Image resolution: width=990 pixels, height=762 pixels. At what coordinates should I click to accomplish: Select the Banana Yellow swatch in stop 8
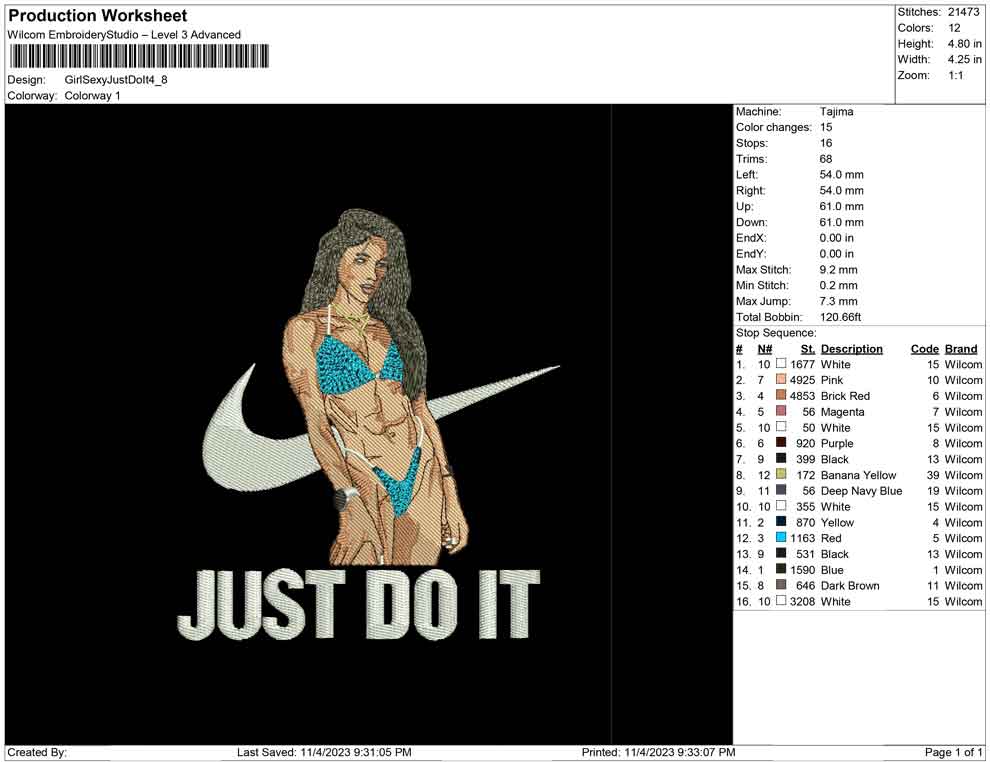tap(781, 475)
